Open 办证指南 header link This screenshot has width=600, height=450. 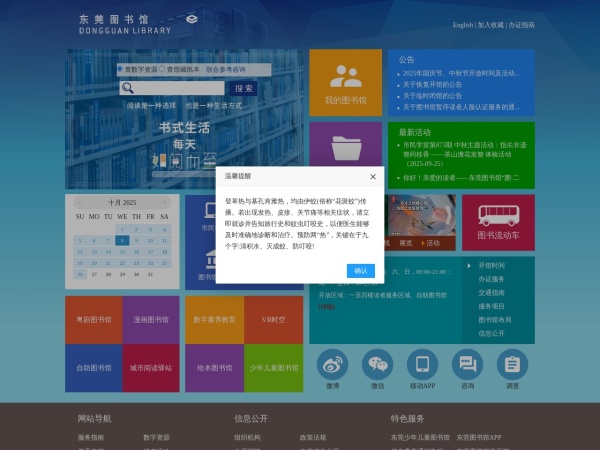(x=522, y=25)
